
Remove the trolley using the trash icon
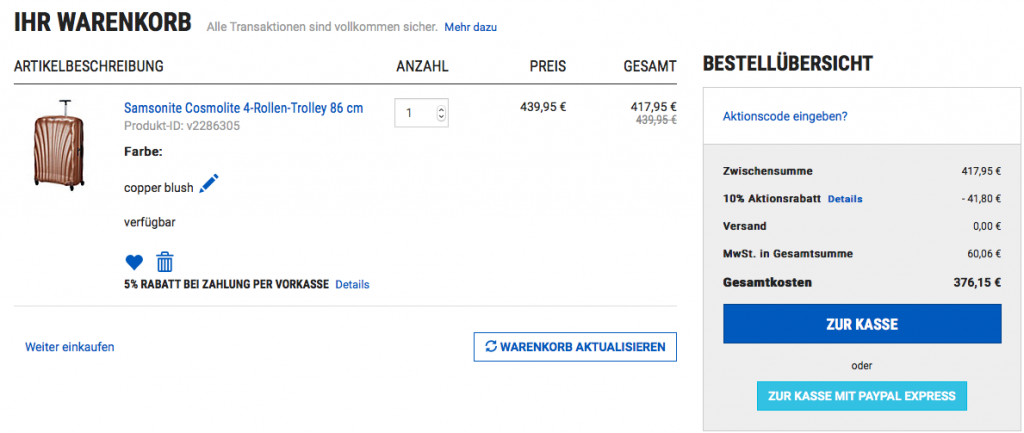pyautogui.click(x=165, y=262)
